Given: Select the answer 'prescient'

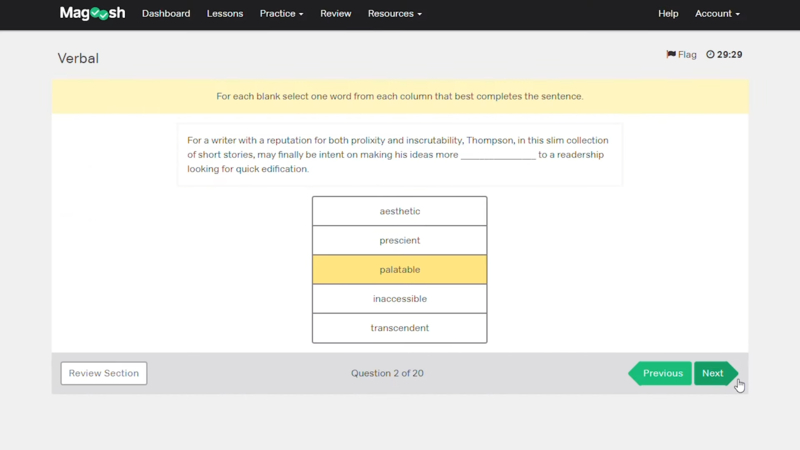Looking at the screenshot, I should click(399, 240).
